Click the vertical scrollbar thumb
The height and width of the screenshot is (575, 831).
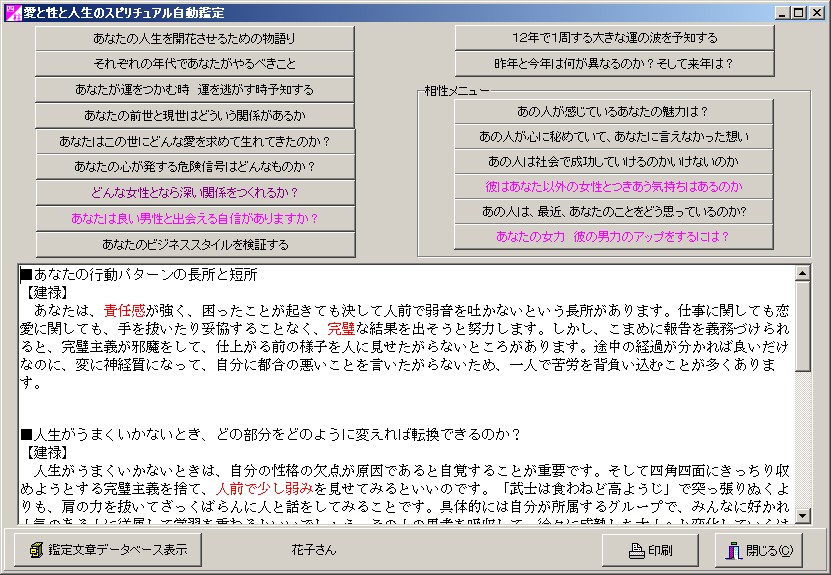[802, 326]
